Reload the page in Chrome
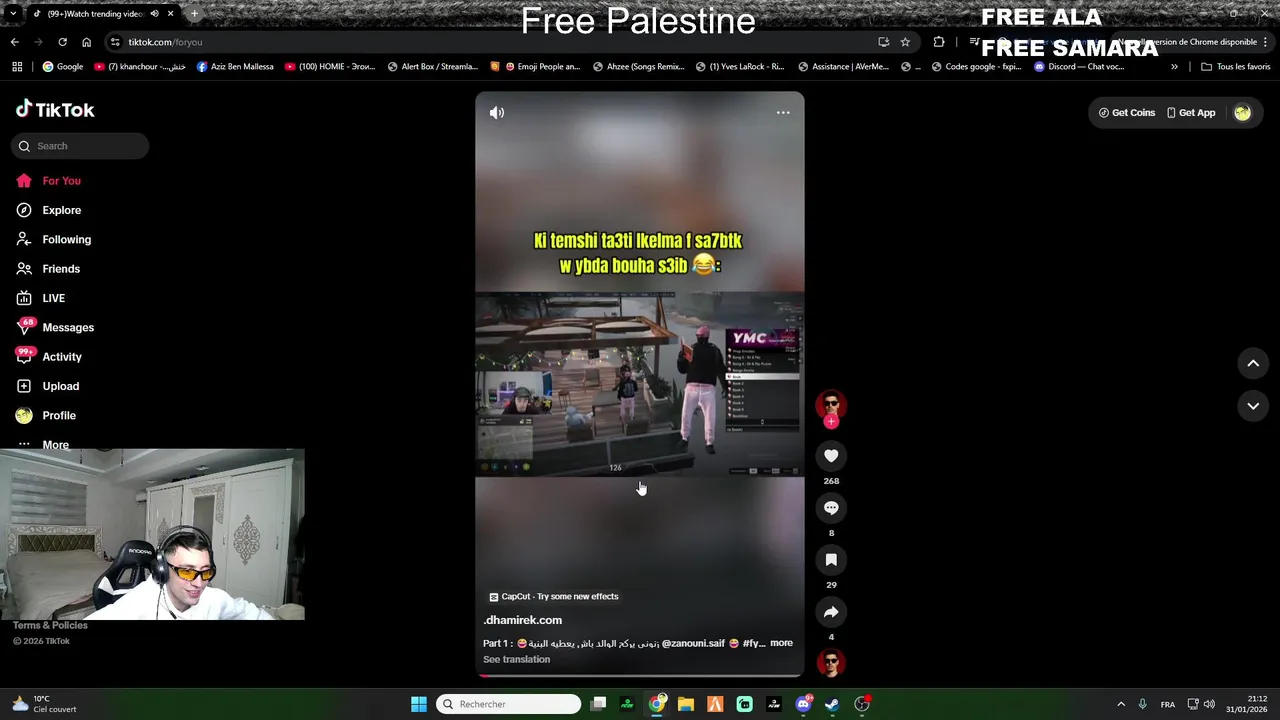This screenshot has width=1280, height=720. coord(62,42)
